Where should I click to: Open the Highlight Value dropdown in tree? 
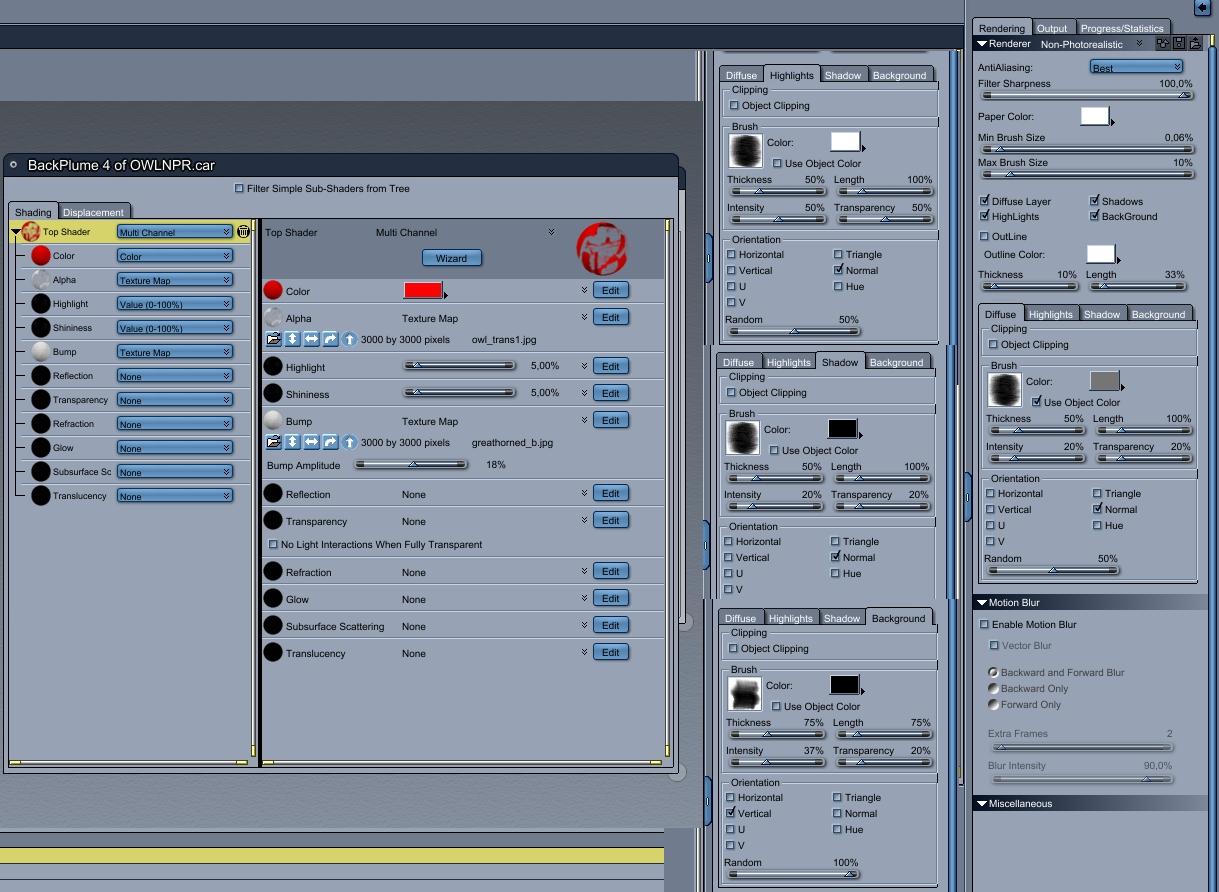(175, 304)
